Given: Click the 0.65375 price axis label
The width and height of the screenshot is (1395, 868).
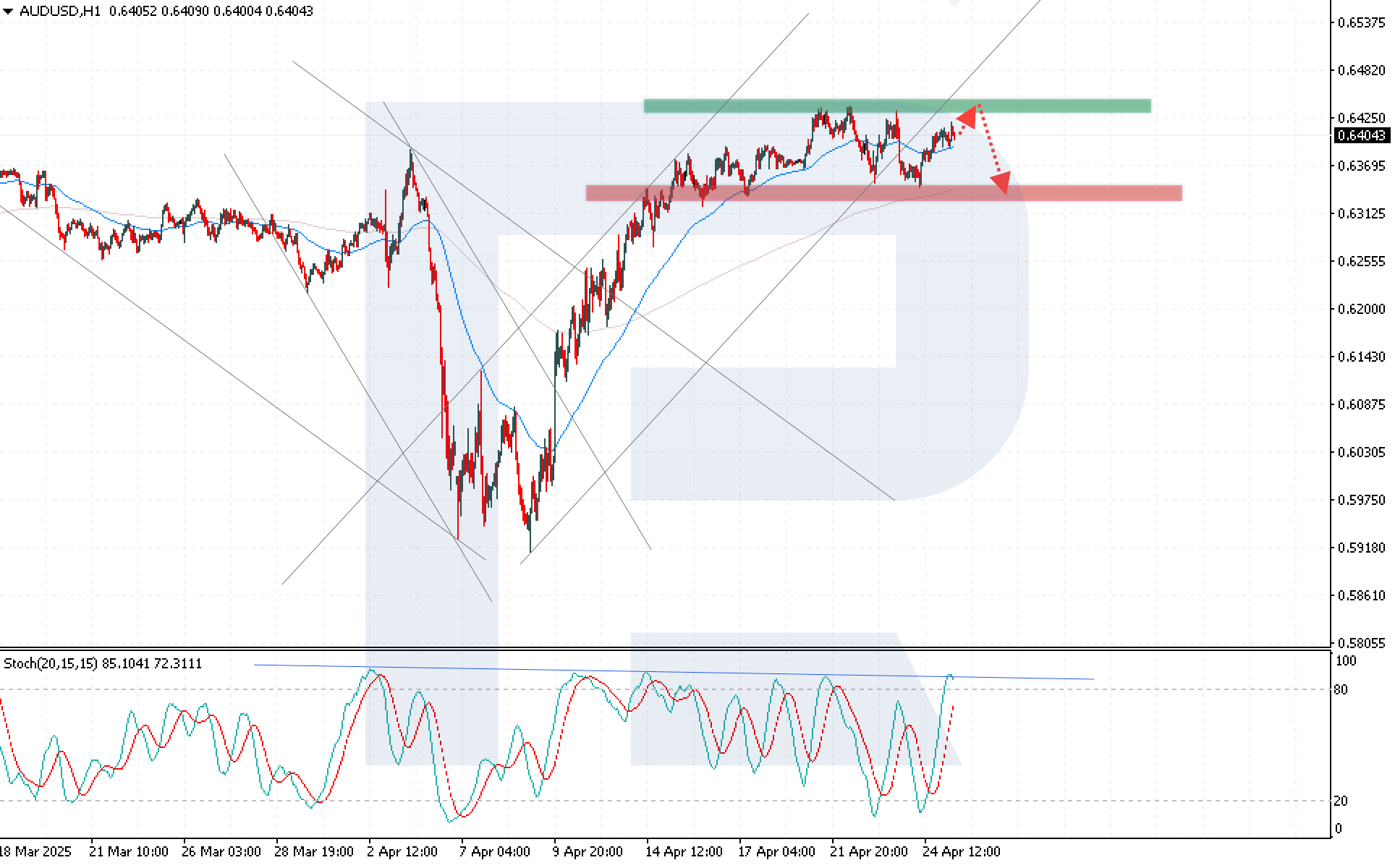Looking at the screenshot, I should pos(1361,23).
